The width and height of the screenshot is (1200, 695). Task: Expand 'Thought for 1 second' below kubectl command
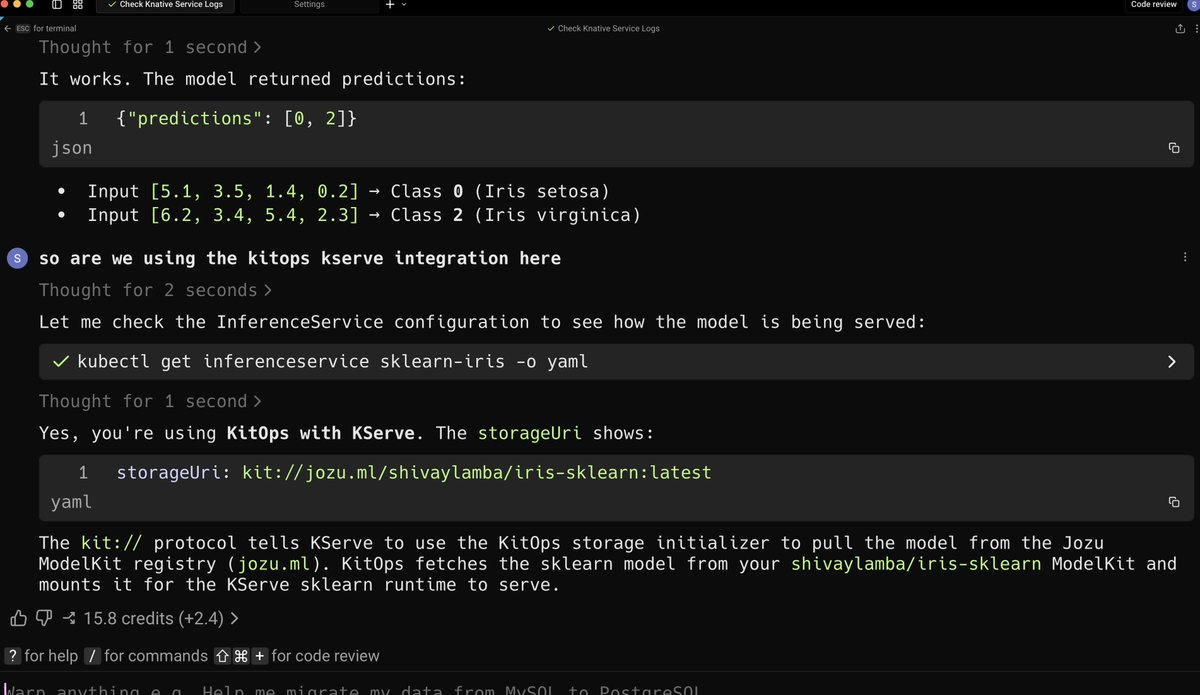150,401
